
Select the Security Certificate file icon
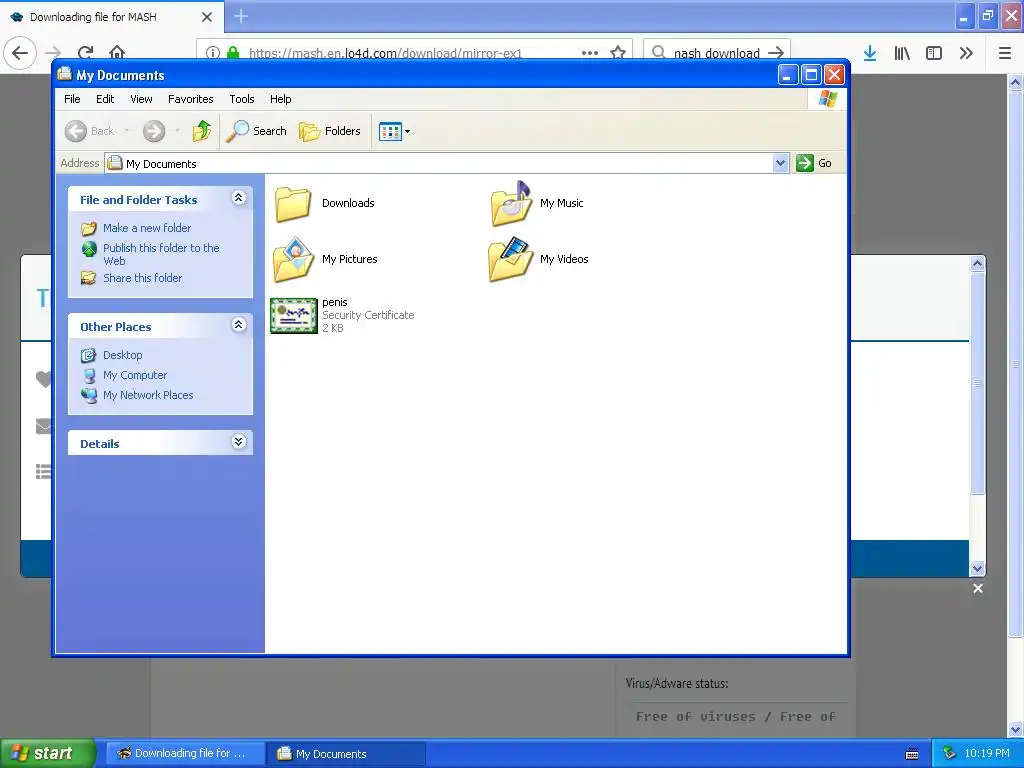[293, 315]
